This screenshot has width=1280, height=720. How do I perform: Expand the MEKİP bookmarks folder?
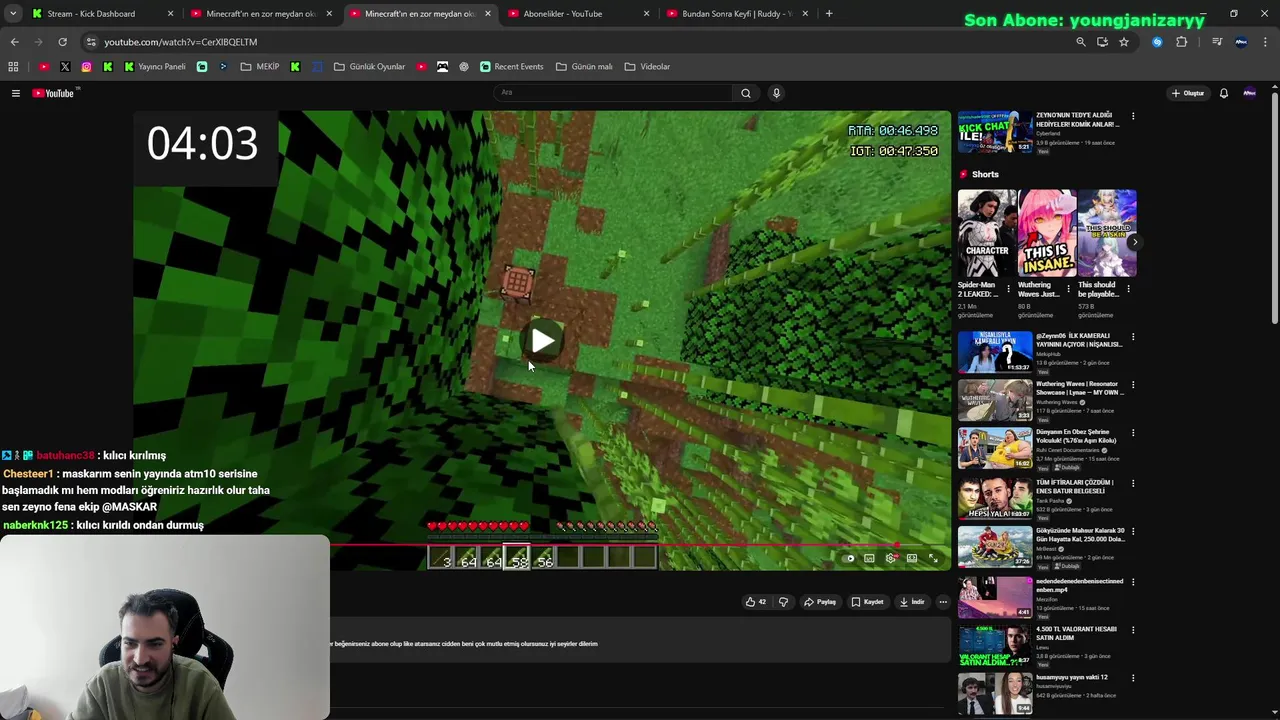[260, 67]
